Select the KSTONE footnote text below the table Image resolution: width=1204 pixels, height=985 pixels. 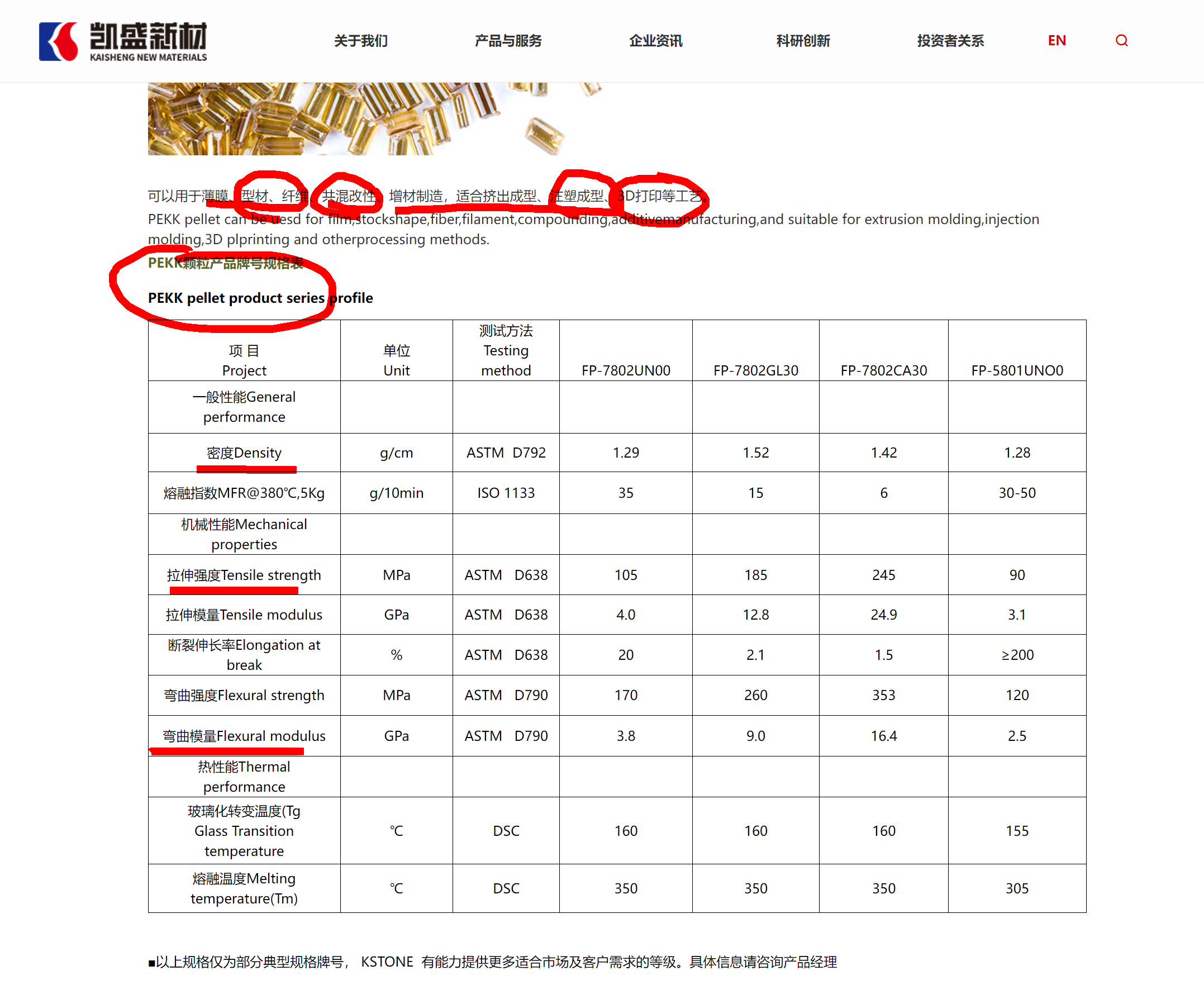click(492, 963)
